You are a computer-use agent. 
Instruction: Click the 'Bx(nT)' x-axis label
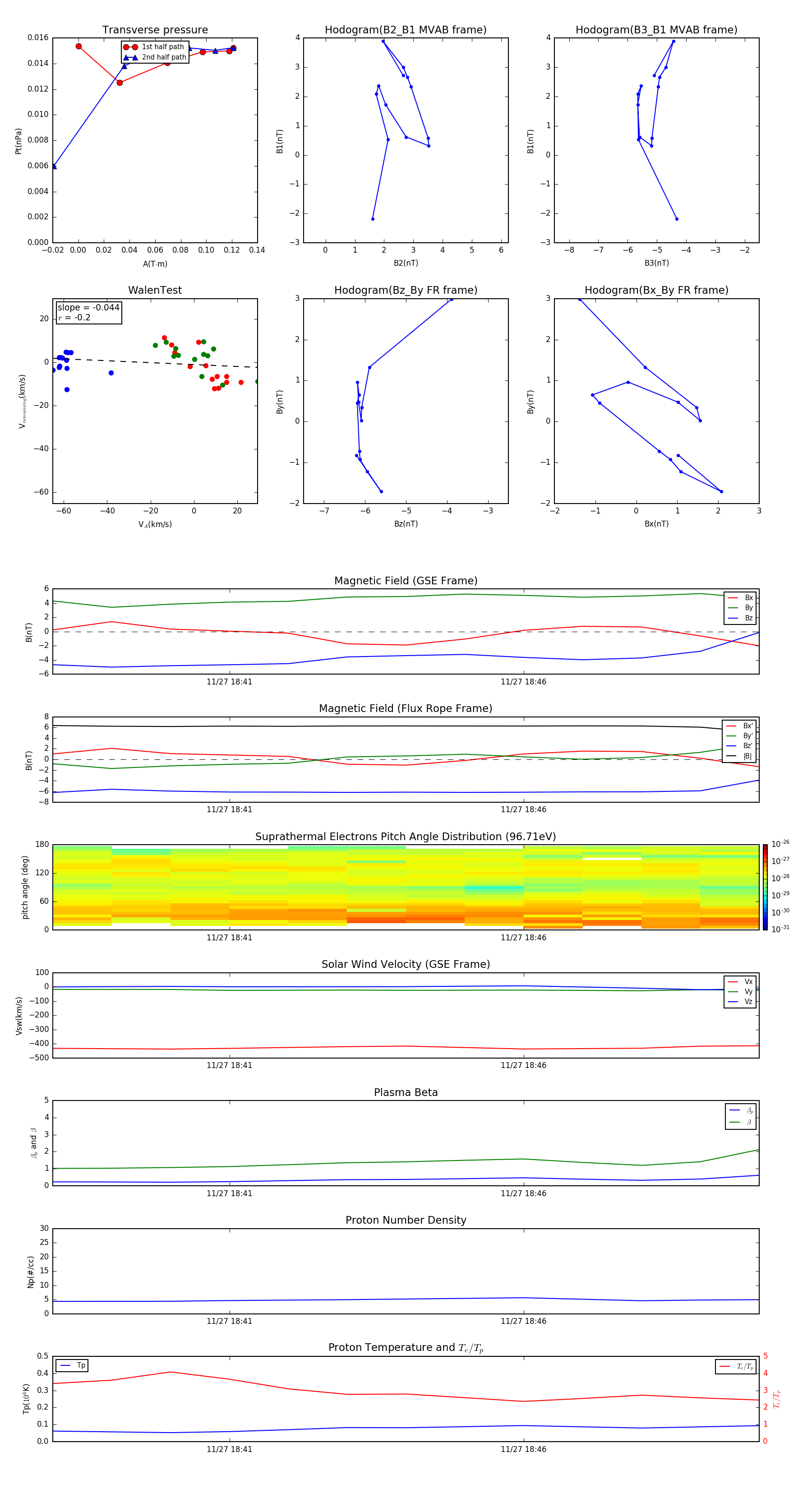click(656, 524)
